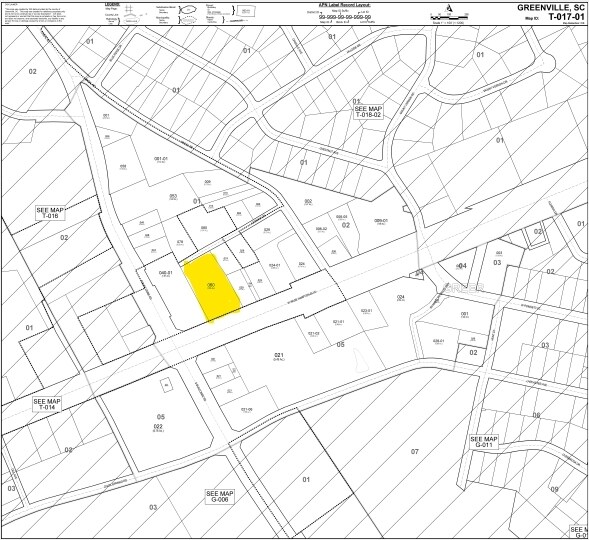The width and height of the screenshot is (589, 540).
Task: Select parcel label "009-01"
Action: [x=381, y=220]
